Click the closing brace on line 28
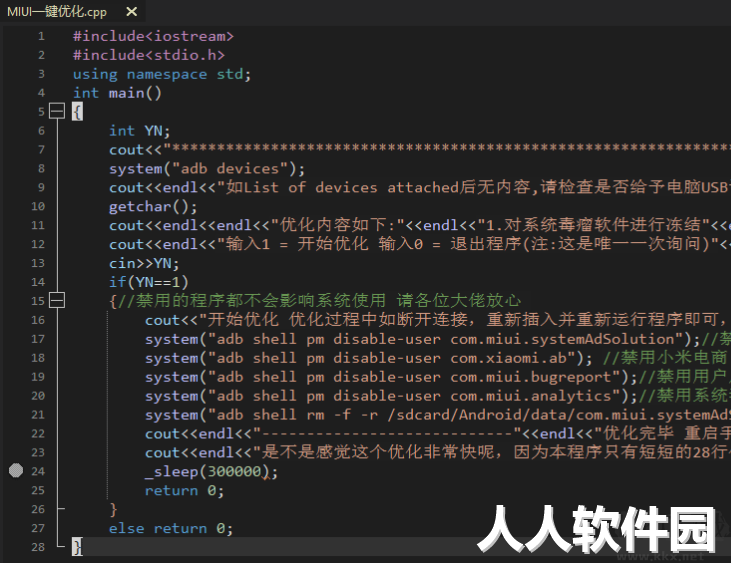Viewport: 731px width, 563px height. (x=77, y=547)
